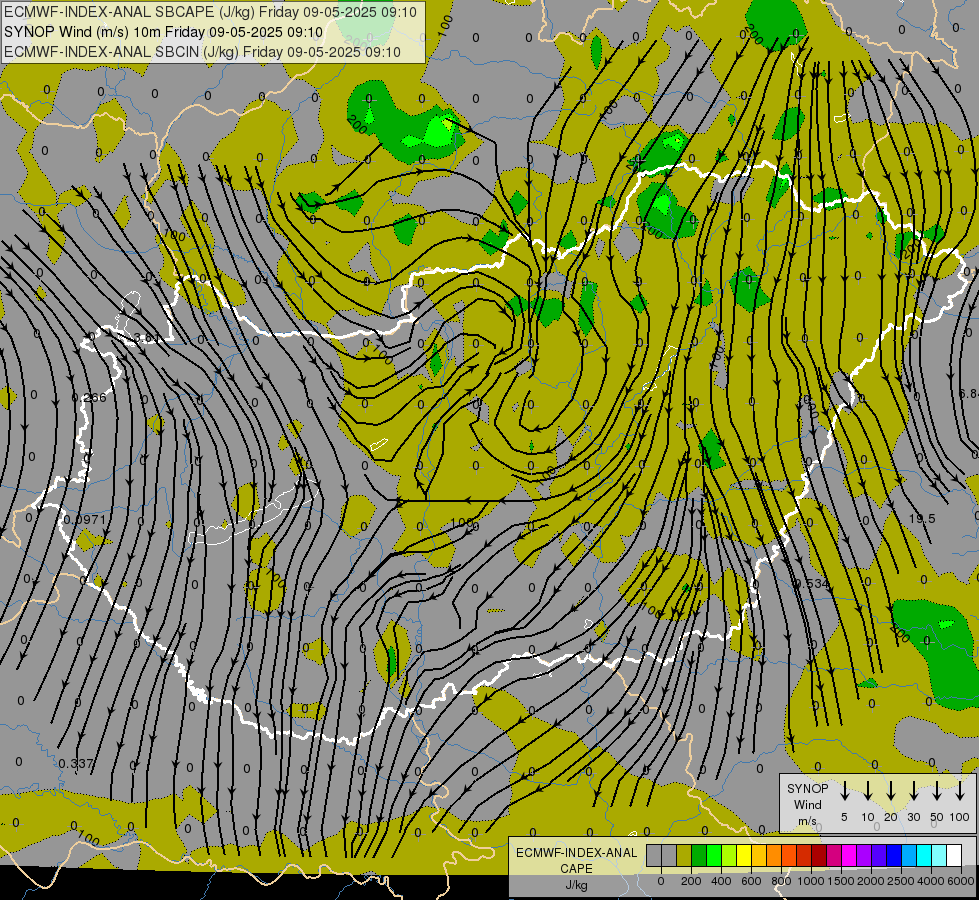The width and height of the screenshot is (979, 900).
Task: Select the olive CAPE legend swatch
Action: 684,855
